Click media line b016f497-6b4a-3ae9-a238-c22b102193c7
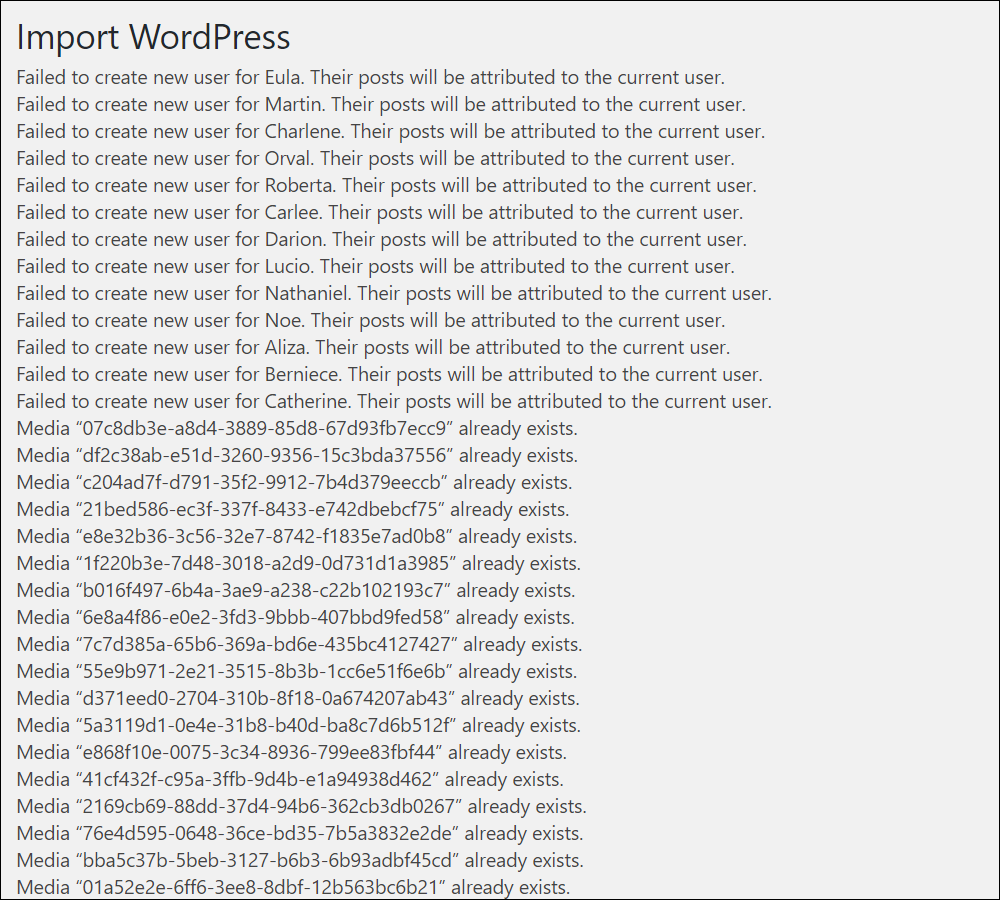This screenshot has width=1000, height=900. tap(296, 591)
